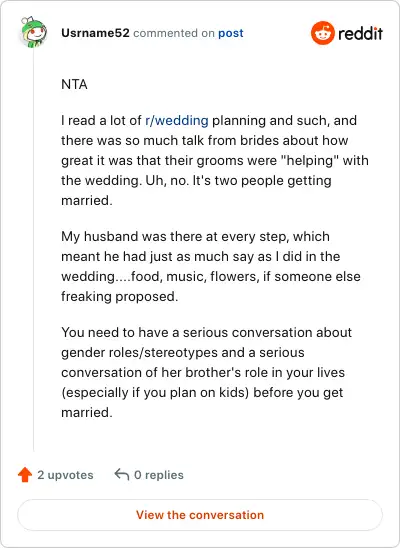Click the paragraph starting 'I read a lot'
Image resolution: width=400 pixels, height=548 pixels.
click(x=214, y=160)
